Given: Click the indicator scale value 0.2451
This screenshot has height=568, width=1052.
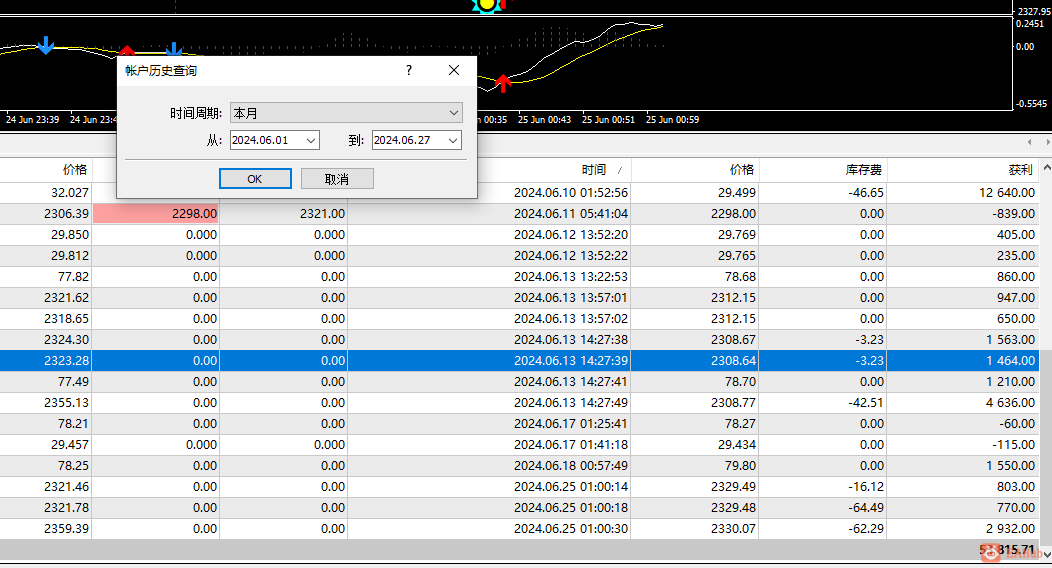Looking at the screenshot, I should 1030,23.
